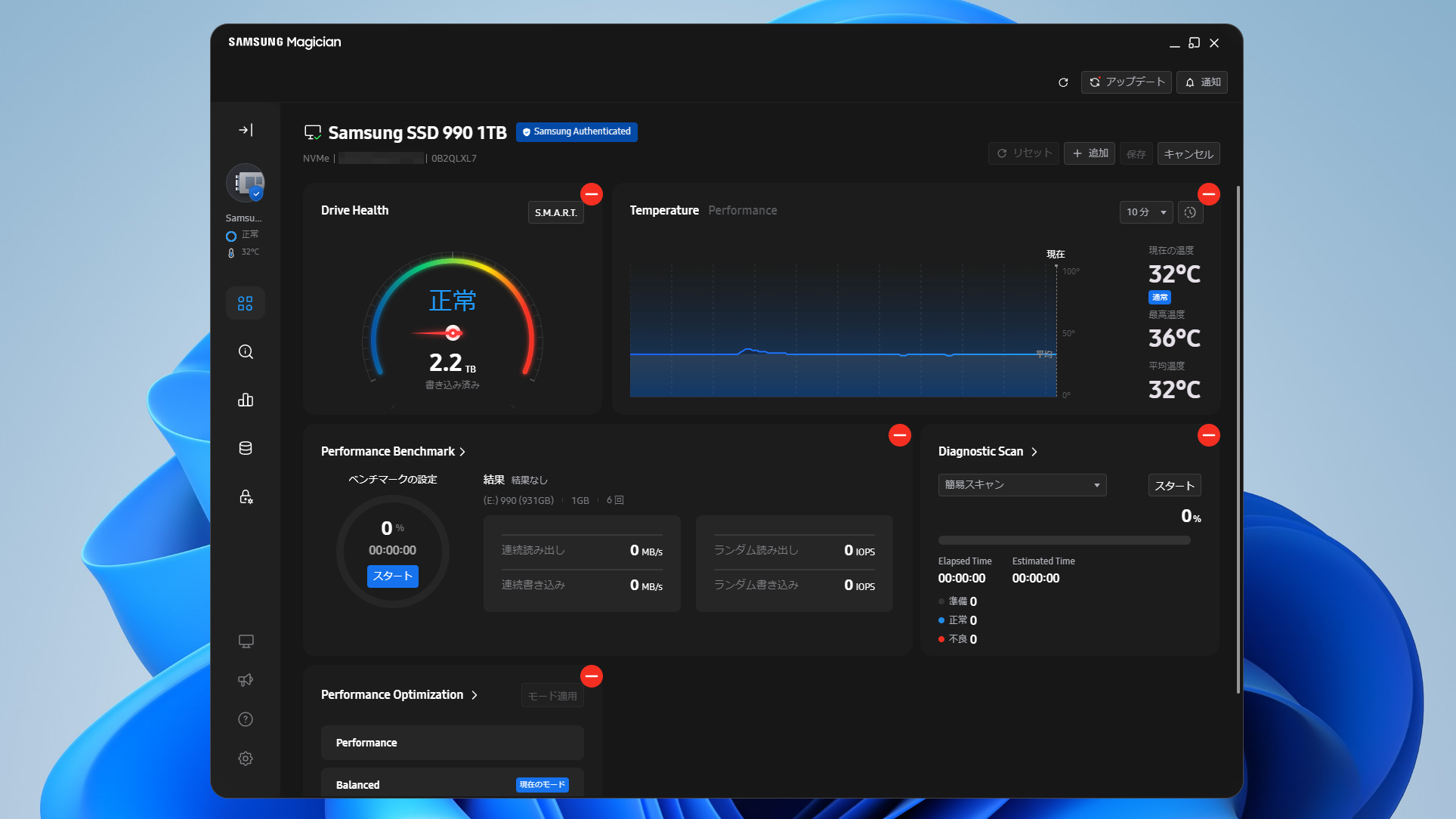Open the performance bar chart icon
The image size is (1456, 819).
point(246,400)
